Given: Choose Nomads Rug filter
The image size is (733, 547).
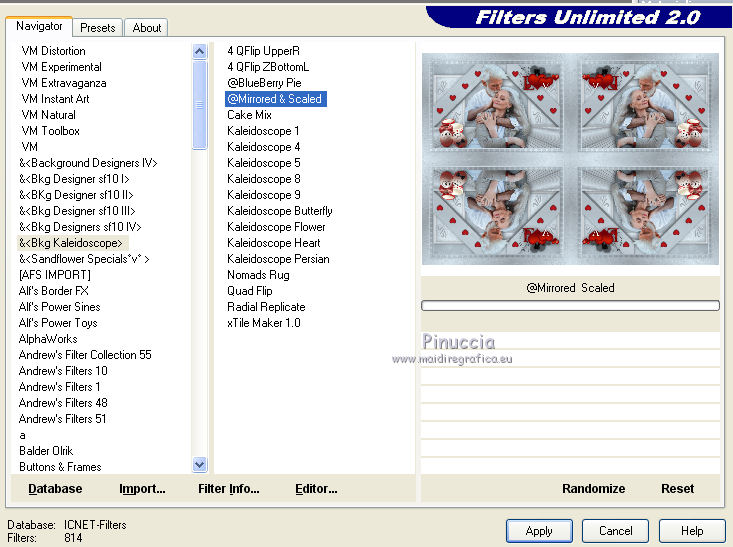Looking at the screenshot, I should pyautogui.click(x=258, y=274).
